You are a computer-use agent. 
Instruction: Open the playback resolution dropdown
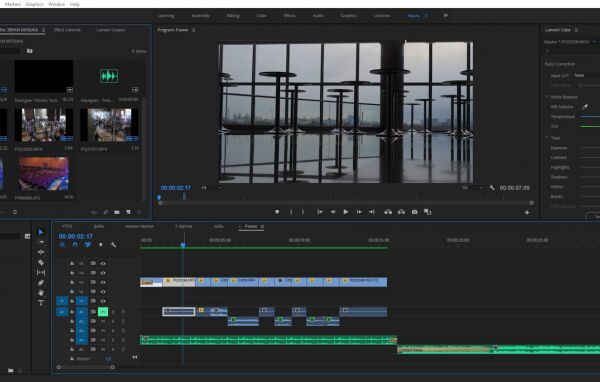(472, 188)
